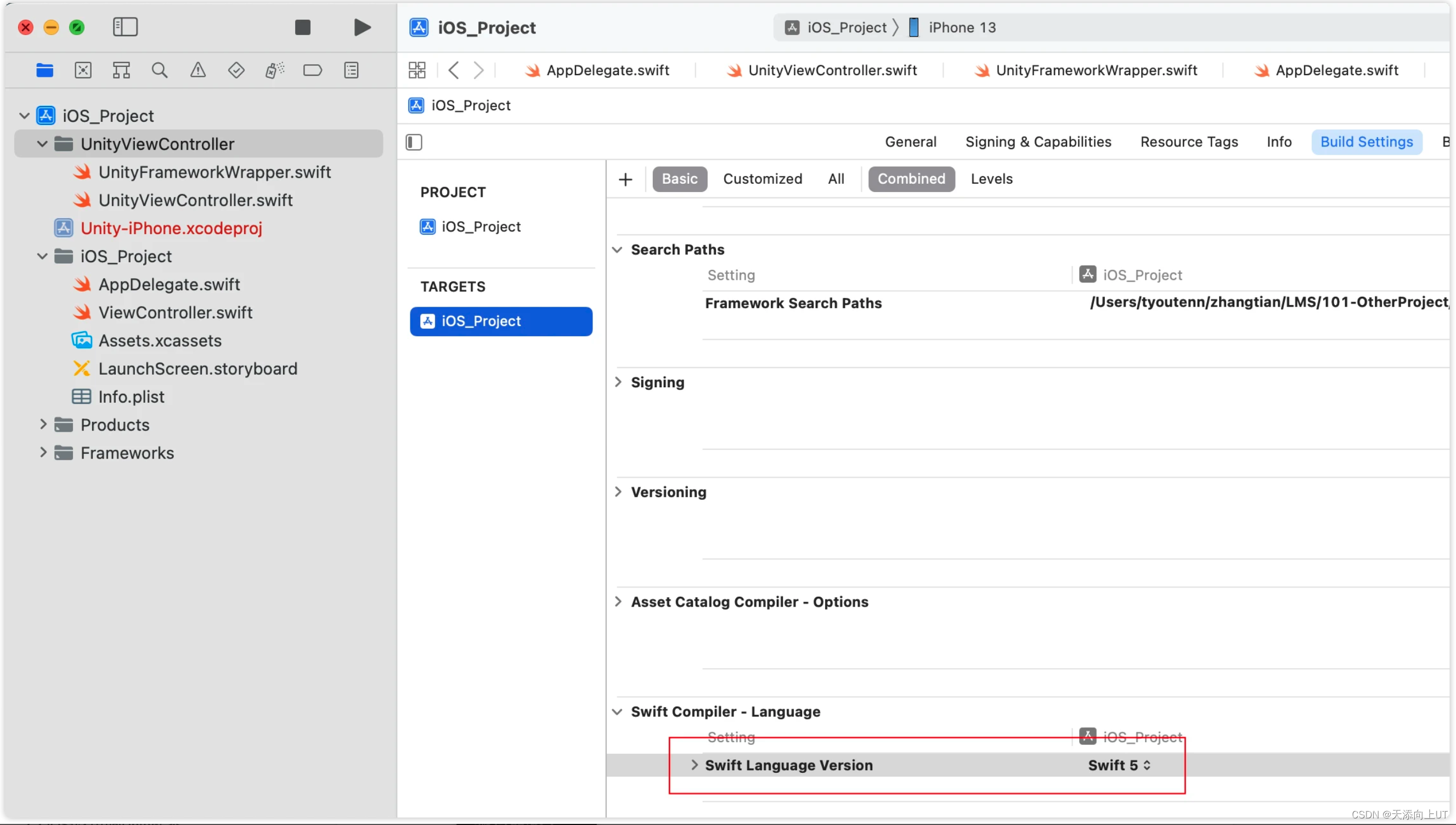Image resolution: width=1456 pixels, height=825 pixels.
Task: Open the Source Control navigator
Action: pyautogui.click(x=83, y=70)
